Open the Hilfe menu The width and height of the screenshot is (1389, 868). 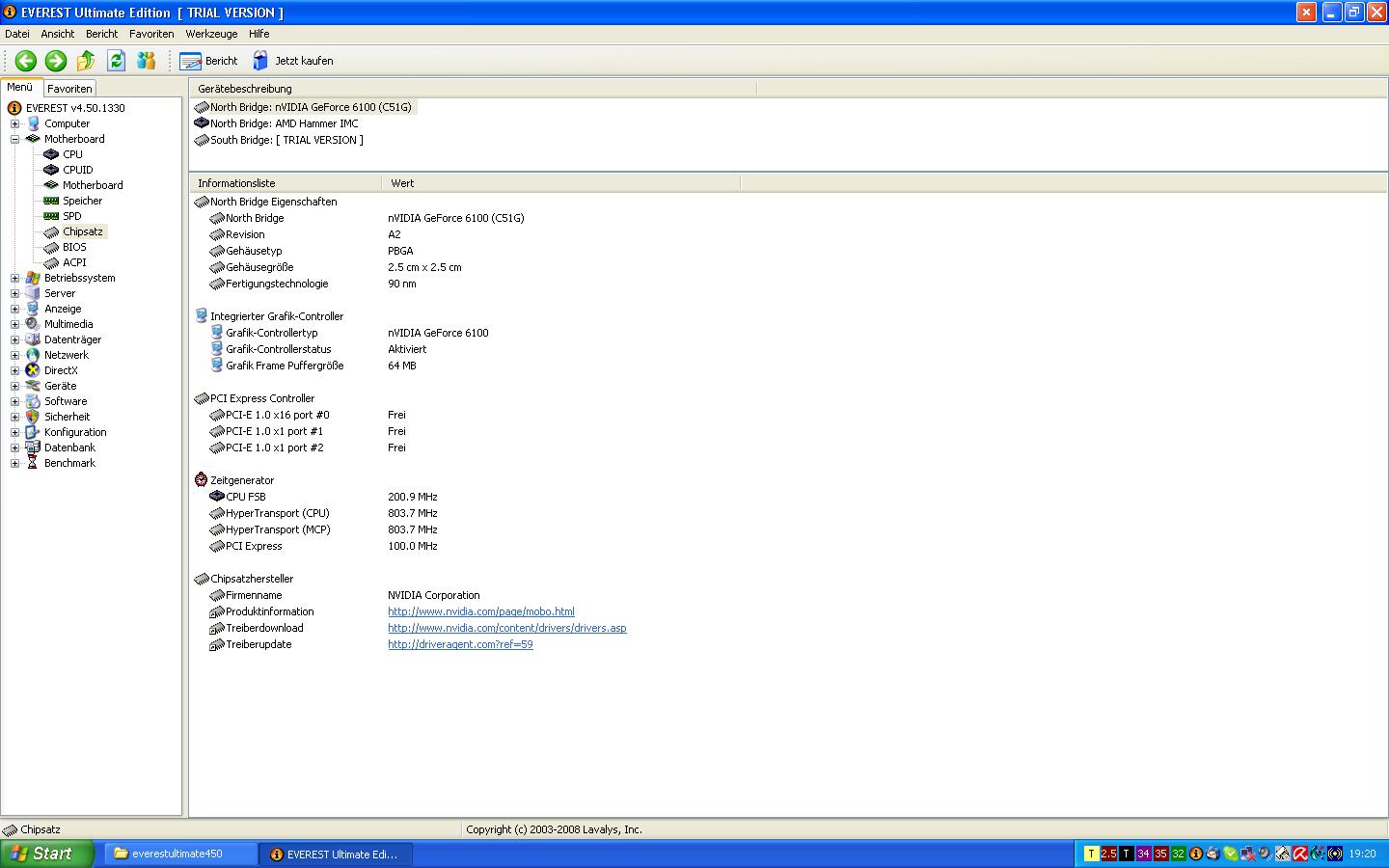coord(259,34)
